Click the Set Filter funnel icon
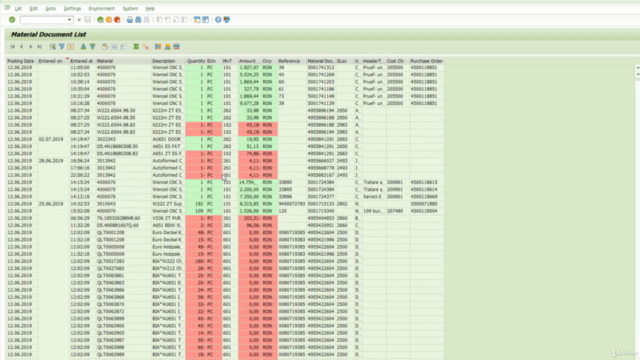This screenshot has height=360, width=640. pyautogui.click(x=62, y=47)
